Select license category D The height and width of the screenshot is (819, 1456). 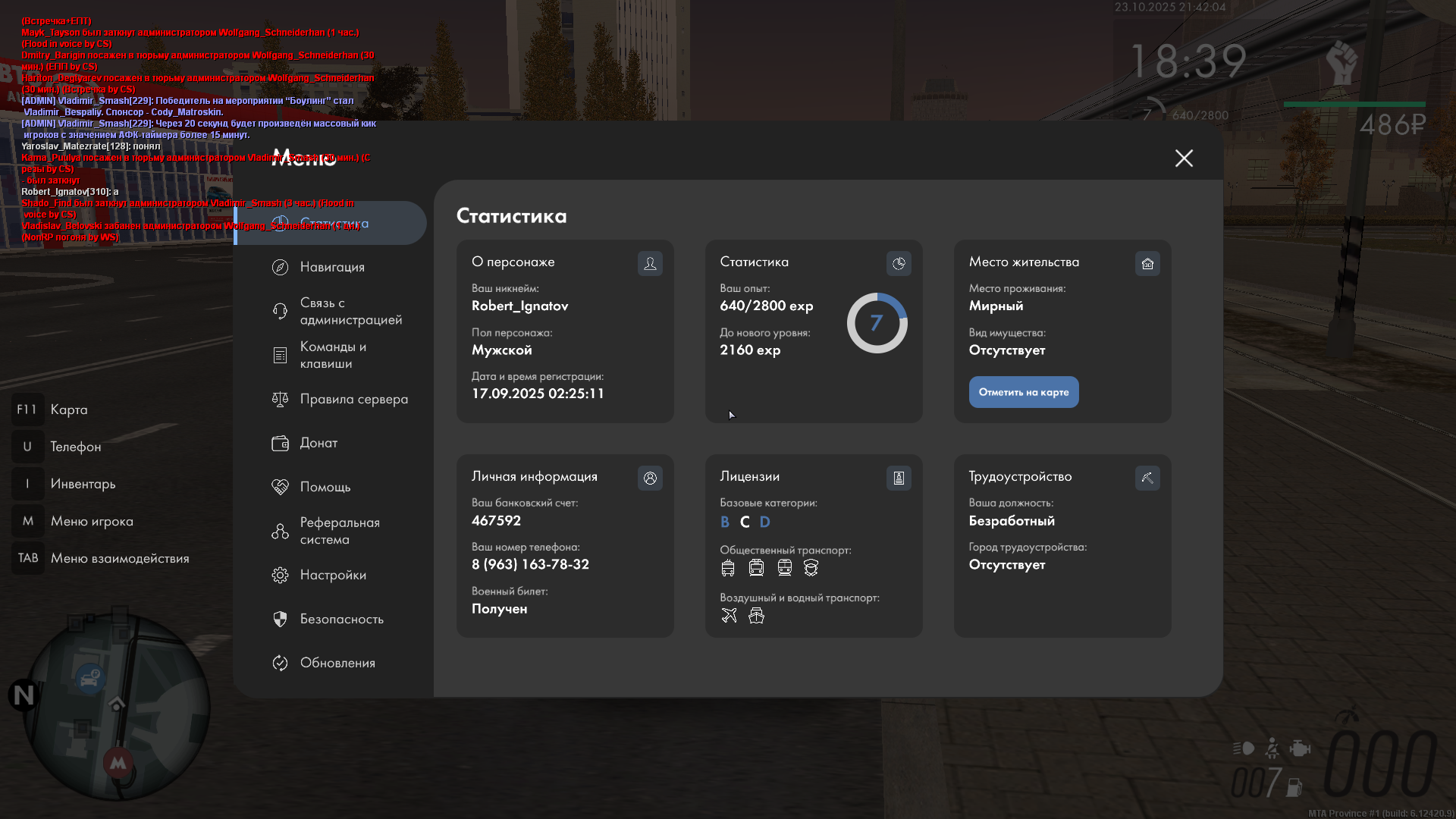click(x=764, y=522)
